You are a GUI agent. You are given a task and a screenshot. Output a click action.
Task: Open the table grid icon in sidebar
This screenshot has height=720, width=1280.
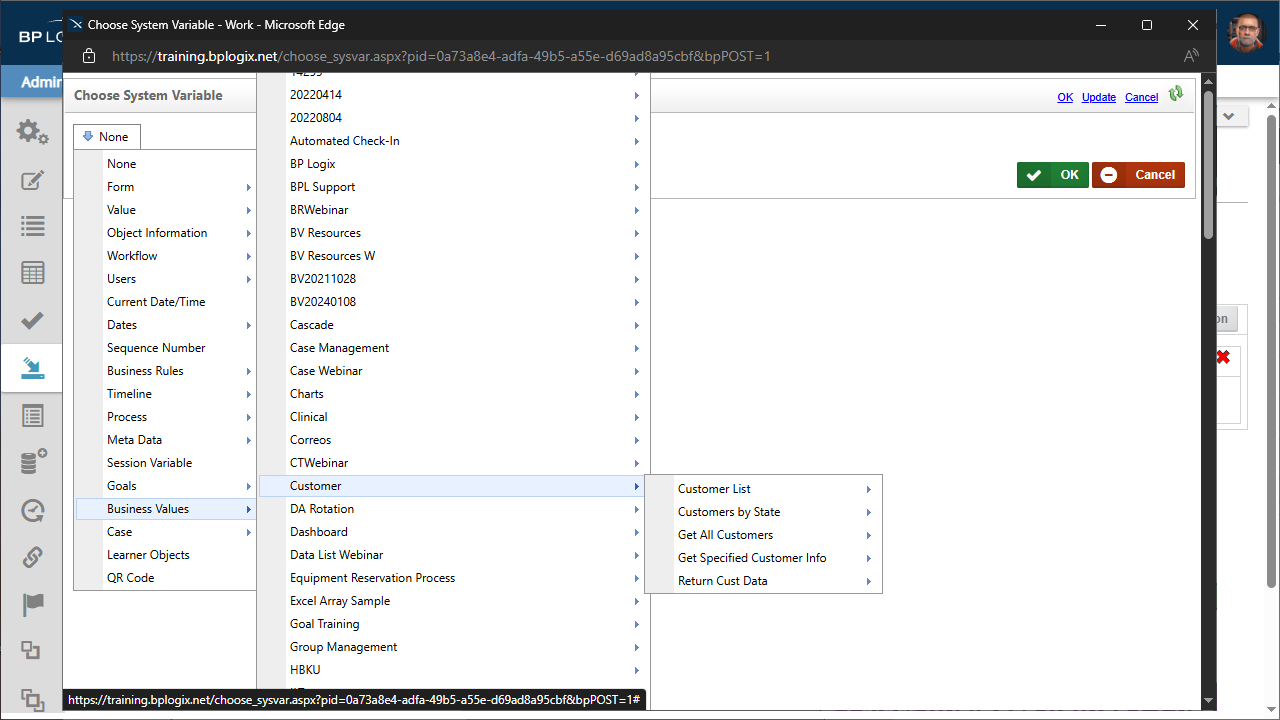pos(32,273)
